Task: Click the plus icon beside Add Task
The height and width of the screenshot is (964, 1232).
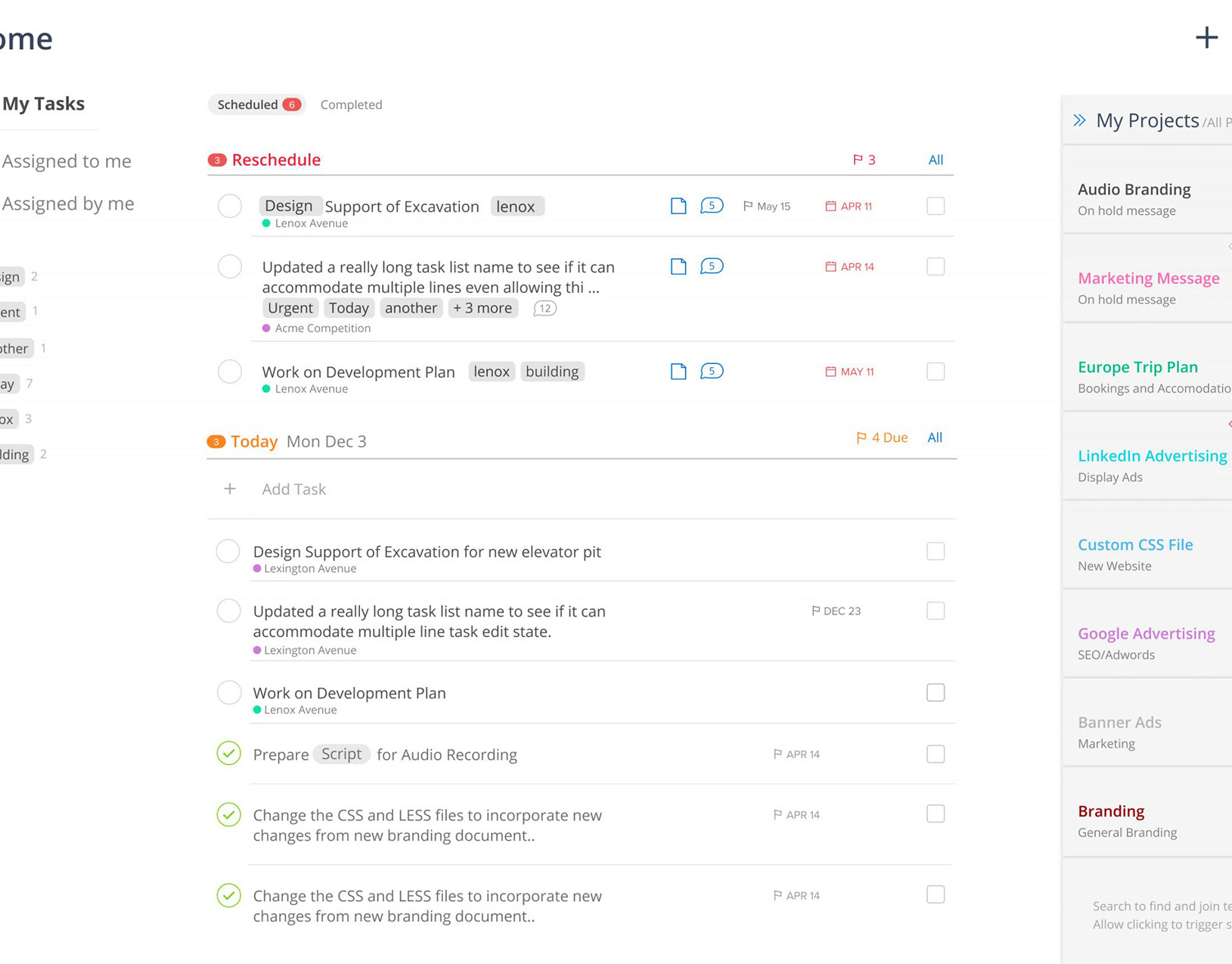Action: (x=230, y=489)
